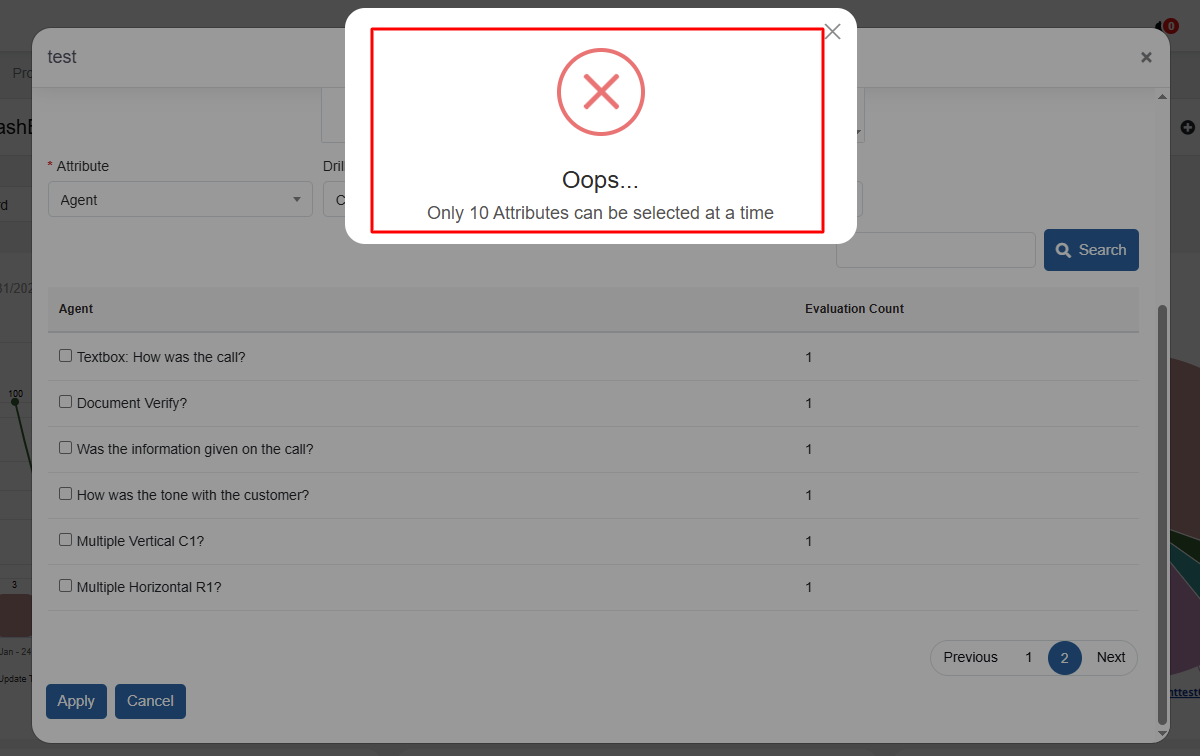Screen dimensions: 1200x756
Task: Click the modal scrollbar up arrow
Action: (1161, 97)
